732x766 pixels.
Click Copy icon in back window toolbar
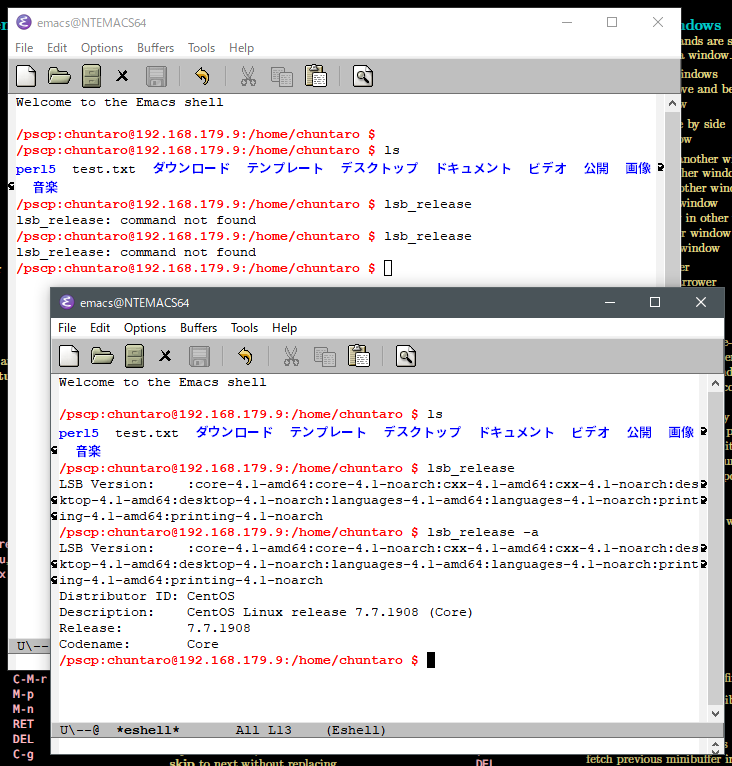[x=281, y=77]
